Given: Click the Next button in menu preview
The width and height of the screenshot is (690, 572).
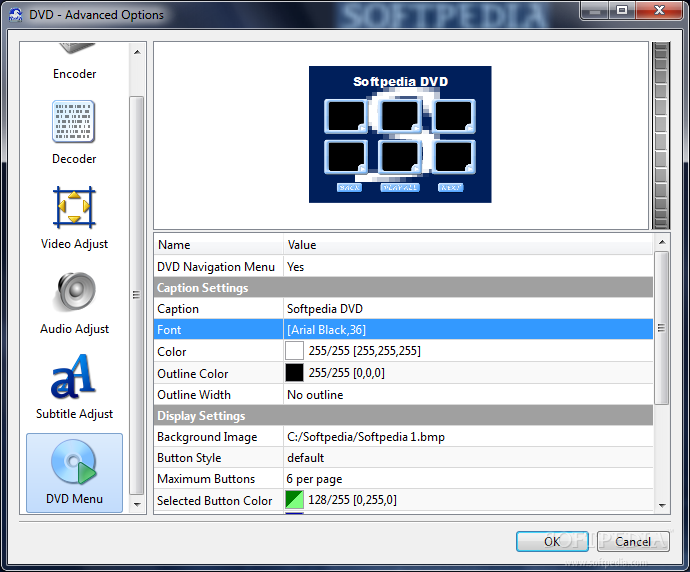Looking at the screenshot, I should (x=451, y=187).
